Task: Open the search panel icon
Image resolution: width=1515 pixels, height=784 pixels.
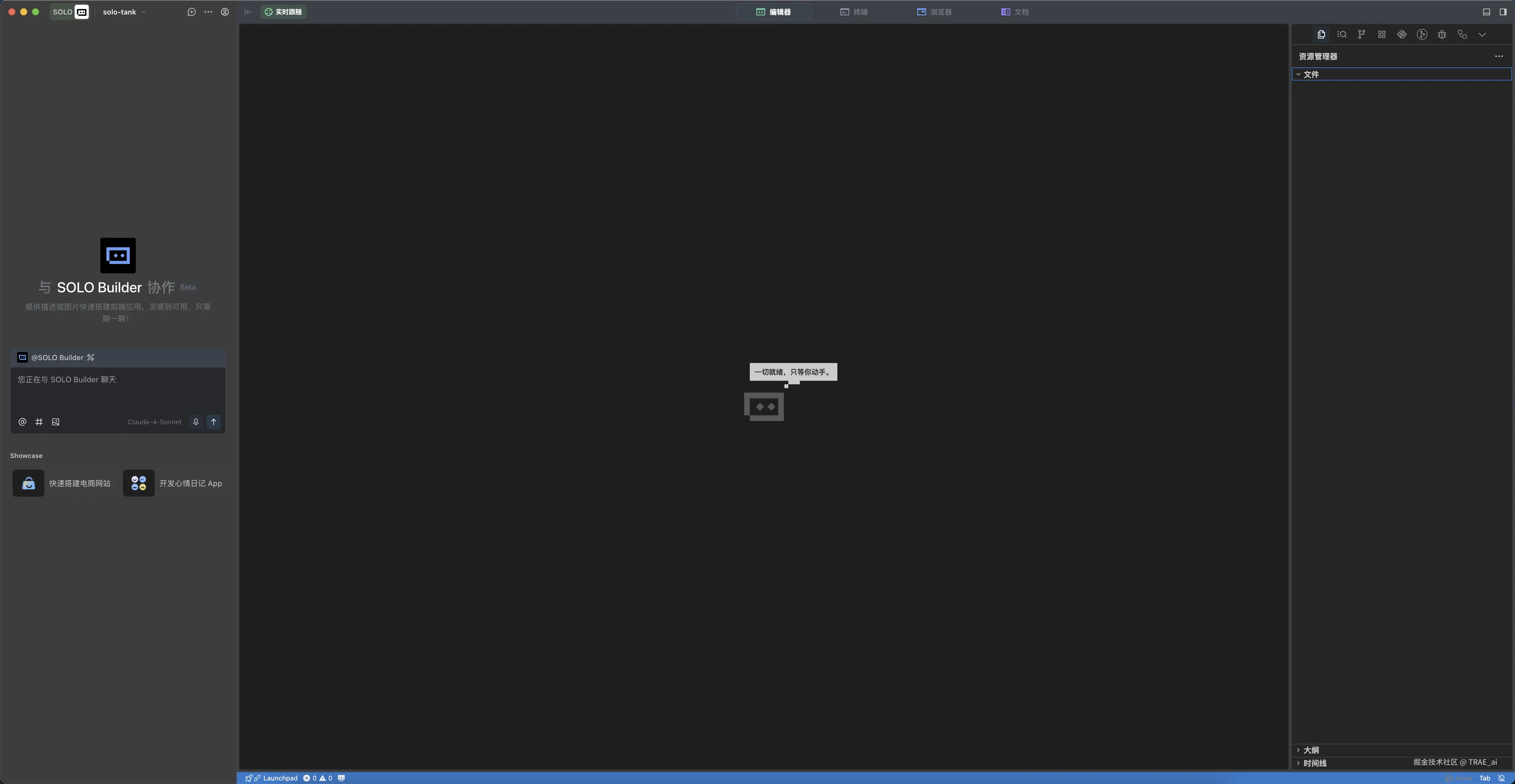Action: (x=1342, y=35)
